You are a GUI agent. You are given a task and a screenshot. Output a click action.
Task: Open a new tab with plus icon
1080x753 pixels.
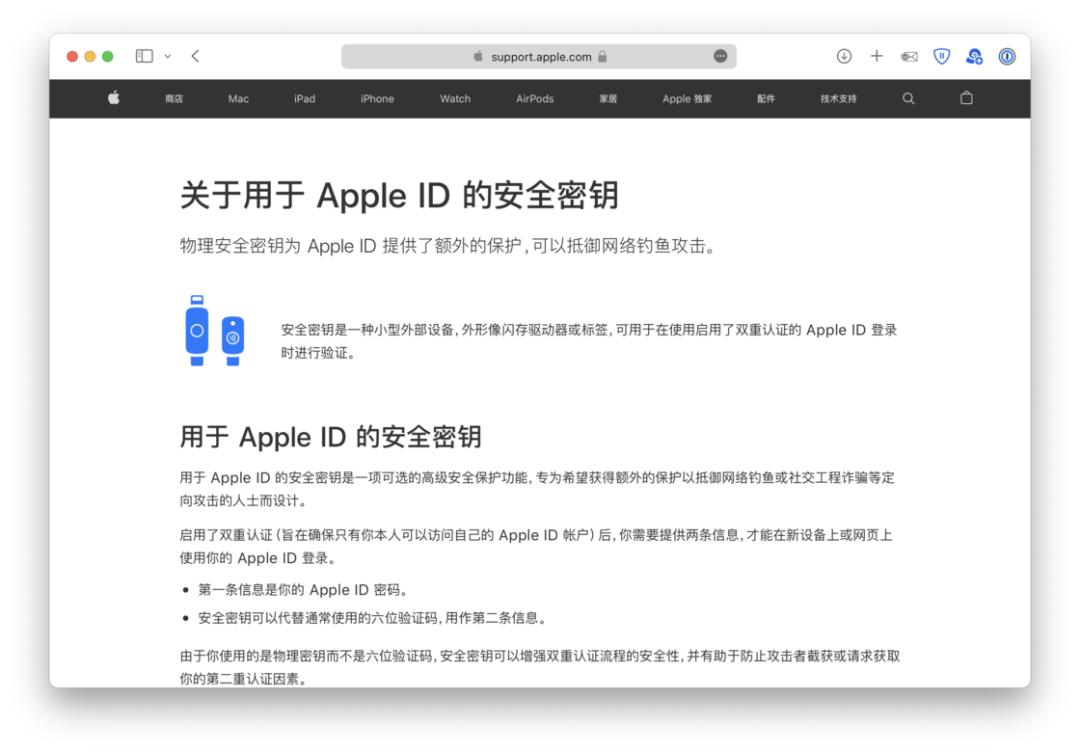click(x=876, y=56)
